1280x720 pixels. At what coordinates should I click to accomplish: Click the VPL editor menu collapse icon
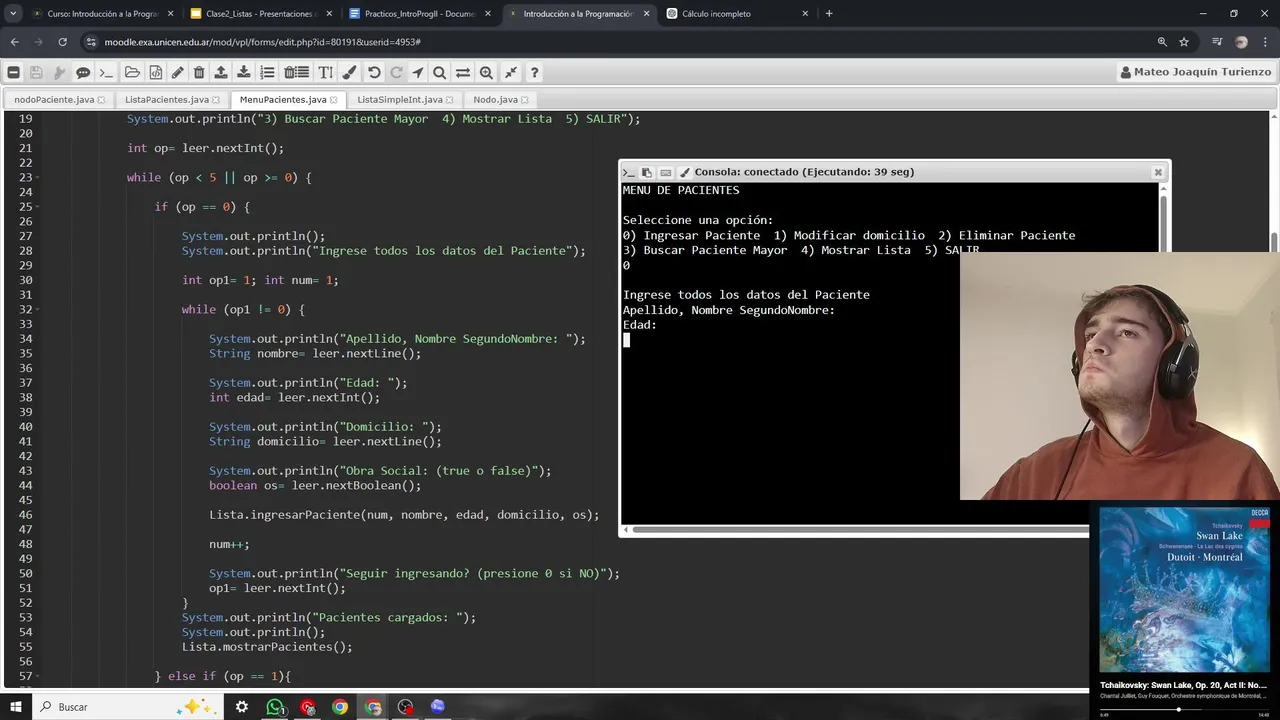14,72
